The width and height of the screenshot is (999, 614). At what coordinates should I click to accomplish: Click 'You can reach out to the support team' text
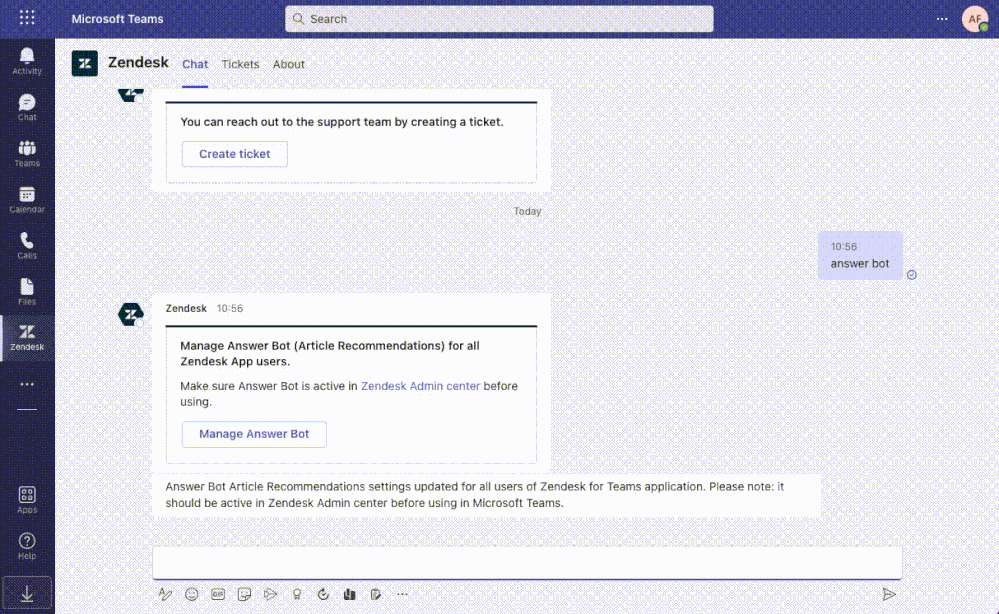click(341, 122)
